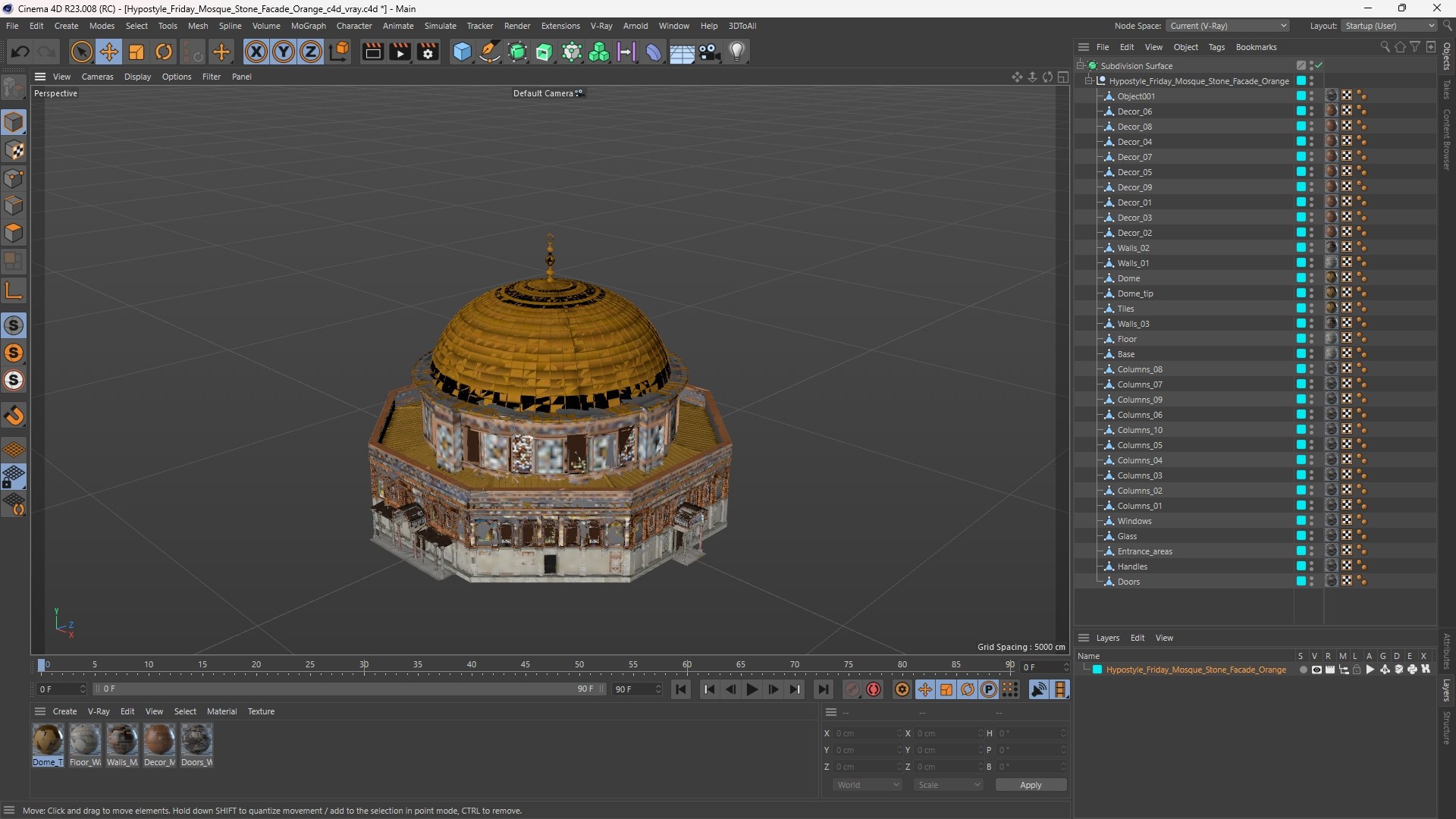This screenshot has height=819, width=1456.
Task: Open Edit Render Settings icon
Action: point(428,52)
